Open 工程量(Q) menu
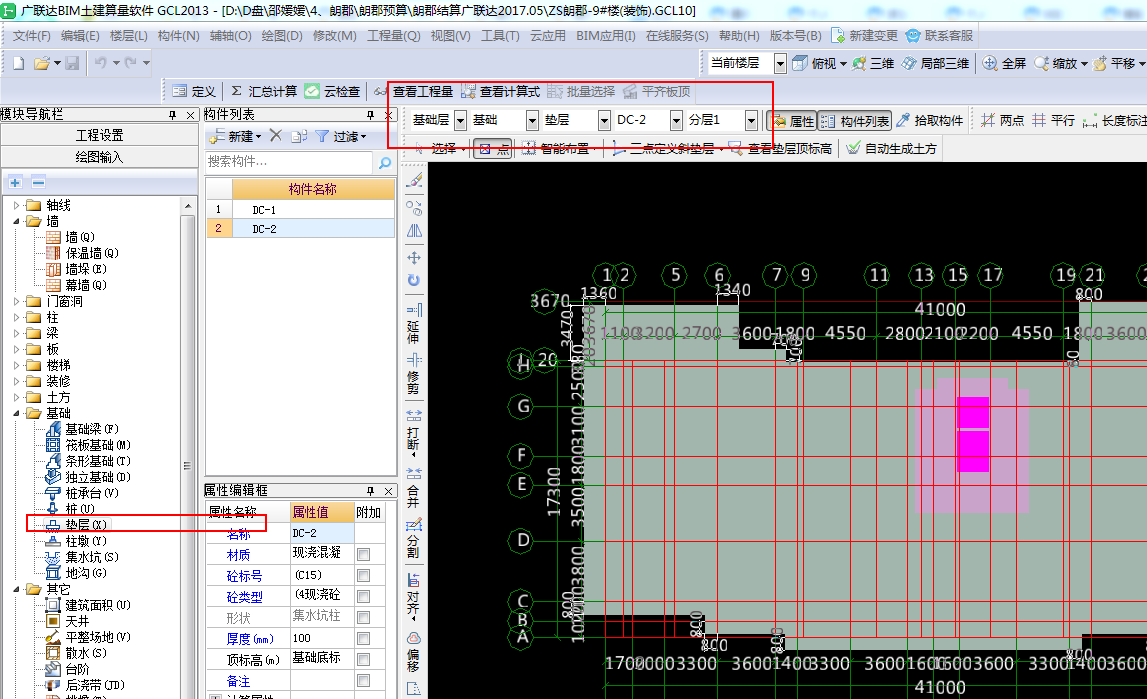This screenshot has height=699, width=1147. click(394, 36)
